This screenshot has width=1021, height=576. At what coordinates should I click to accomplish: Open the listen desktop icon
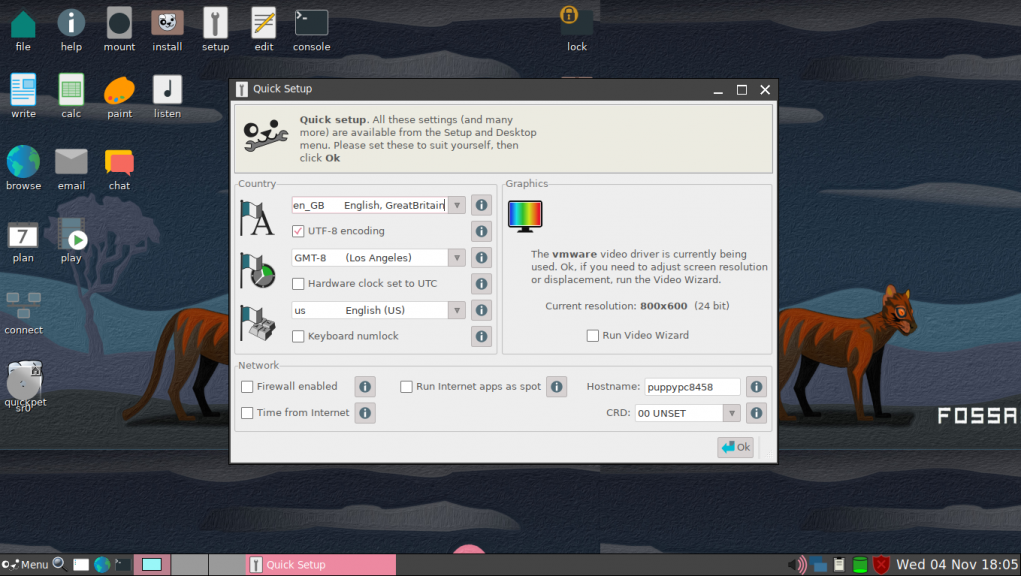click(x=167, y=96)
